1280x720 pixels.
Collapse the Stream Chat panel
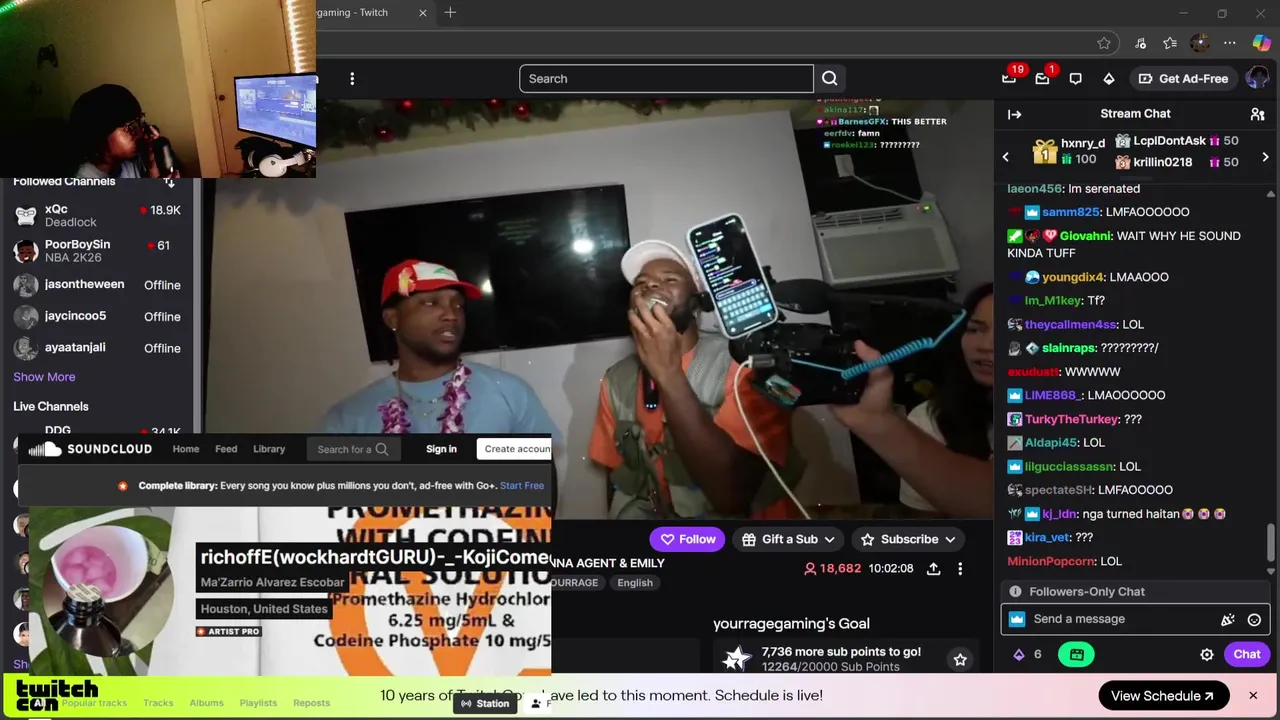pyautogui.click(x=1014, y=114)
